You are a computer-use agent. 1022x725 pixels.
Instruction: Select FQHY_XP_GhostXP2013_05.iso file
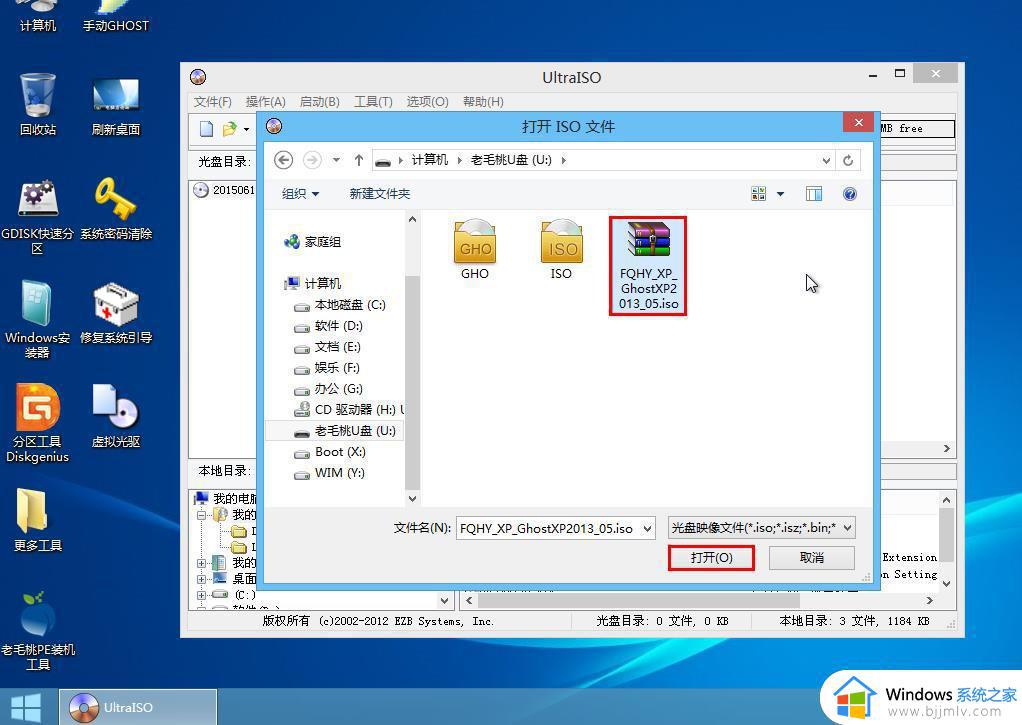pos(648,266)
